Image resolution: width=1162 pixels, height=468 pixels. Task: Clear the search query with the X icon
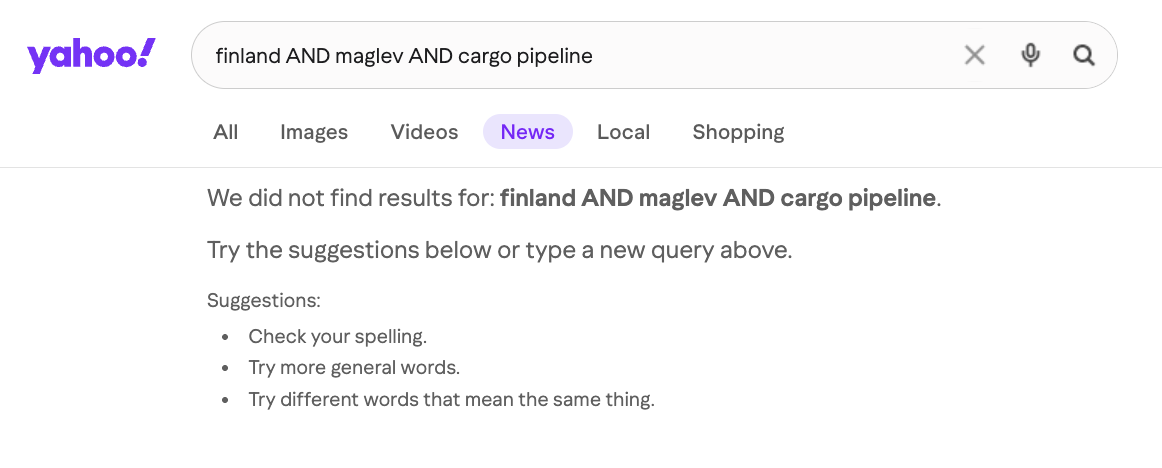975,55
